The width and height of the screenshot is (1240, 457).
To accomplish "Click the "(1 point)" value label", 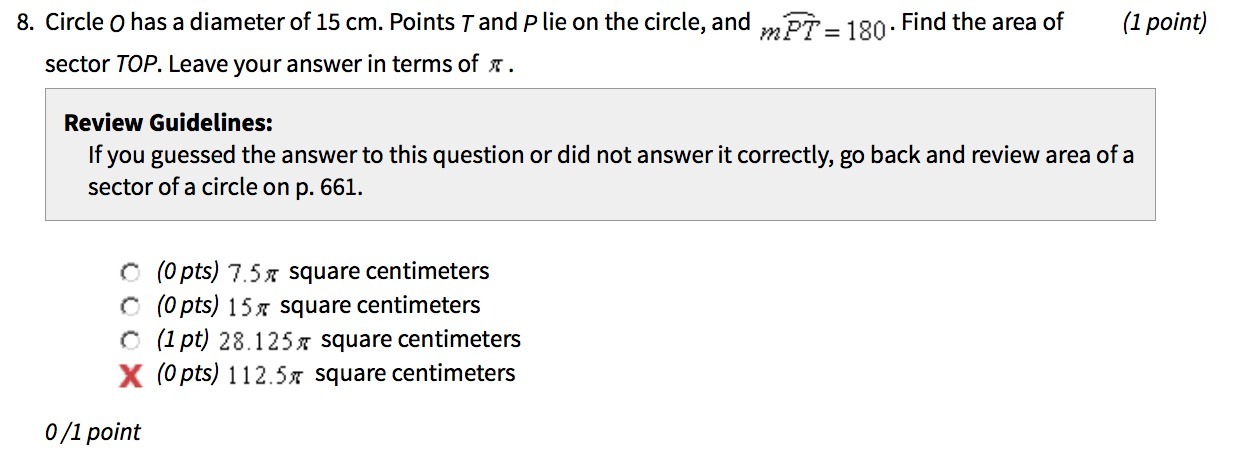I will pyautogui.click(x=1164, y=22).
